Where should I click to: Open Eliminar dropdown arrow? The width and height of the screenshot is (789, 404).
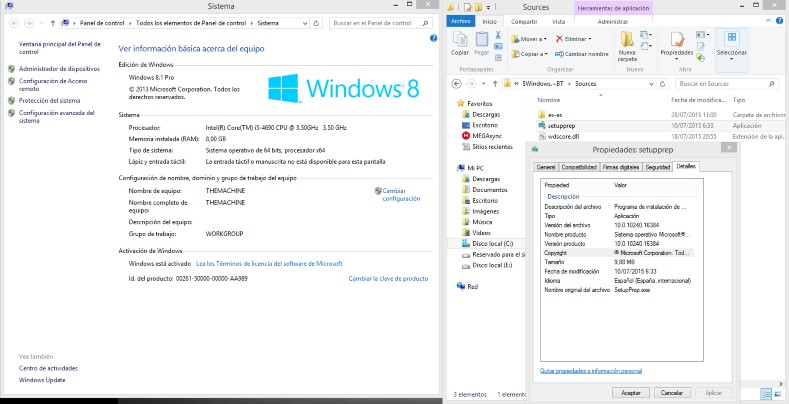coord(590,39)
